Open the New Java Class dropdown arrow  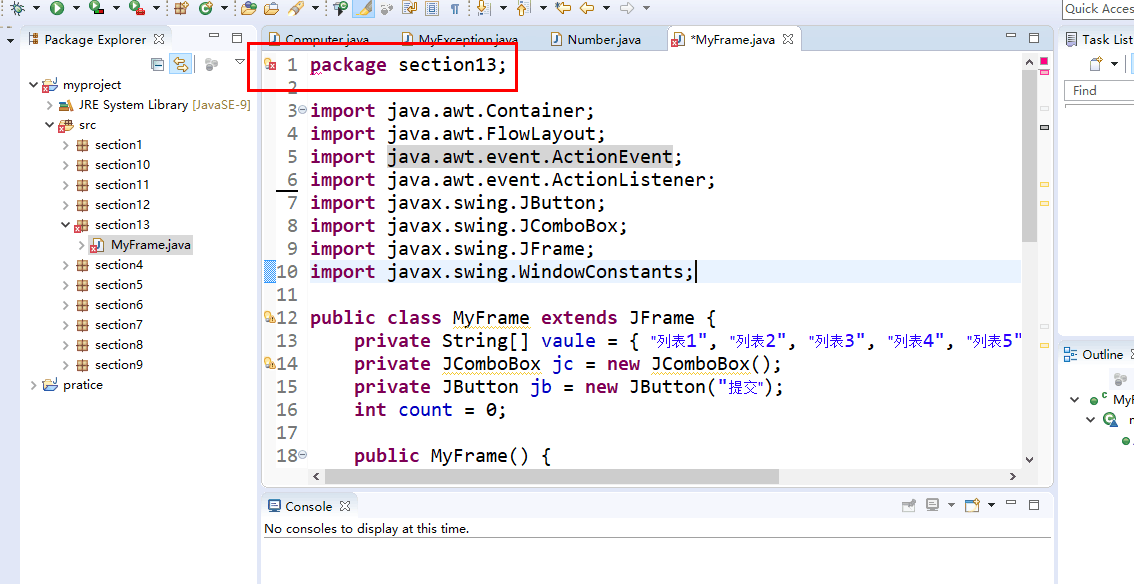tap(224, 8)
